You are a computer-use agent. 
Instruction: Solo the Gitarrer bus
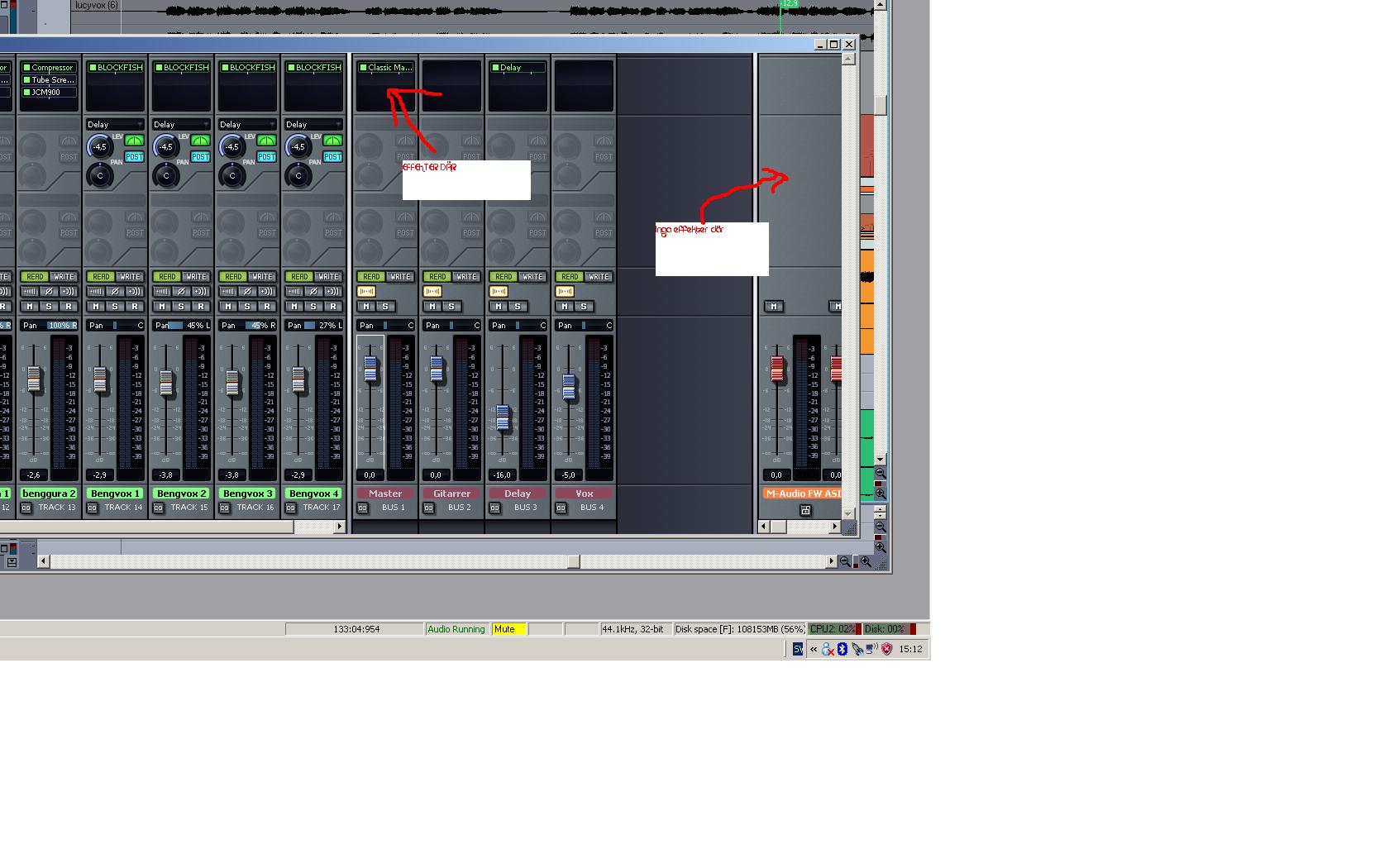point(451,307)
